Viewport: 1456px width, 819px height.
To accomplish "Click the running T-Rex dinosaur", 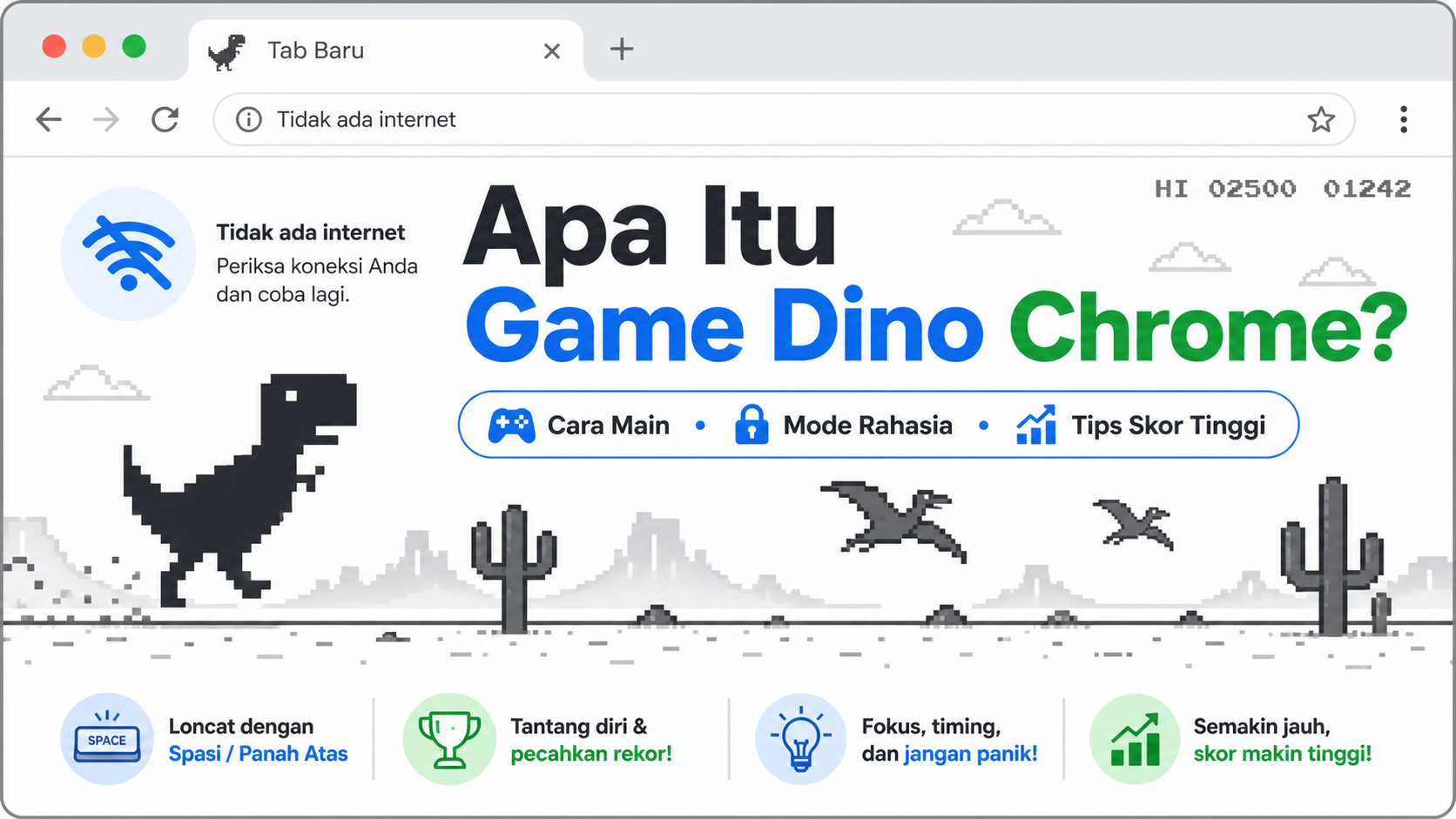I will [x=239, y=489].
